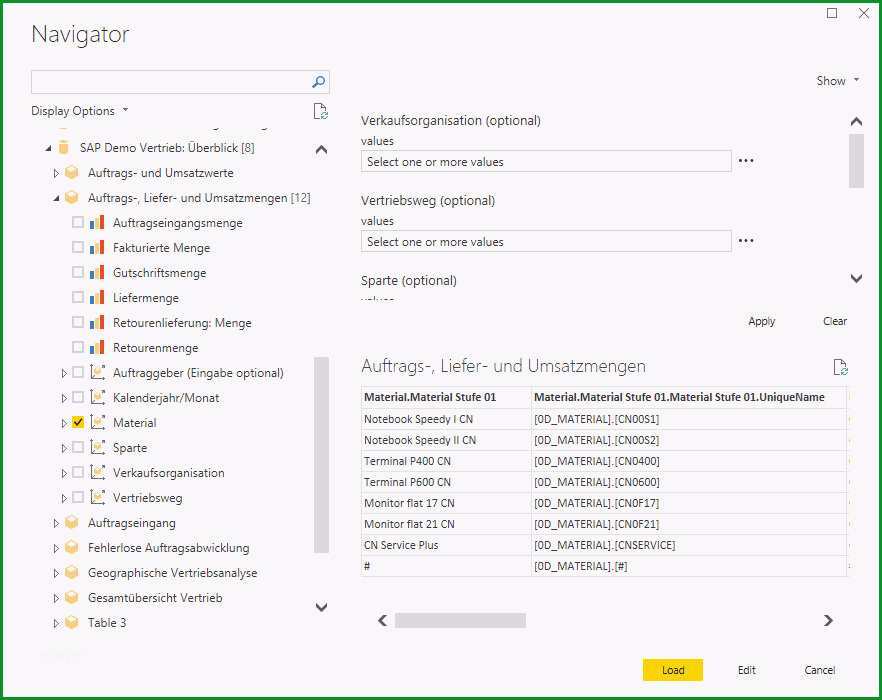This screenshot has height=700, width=882.
Task: Check the Kalenderjahr/Monat checkbox
Action: coord(78,397)
